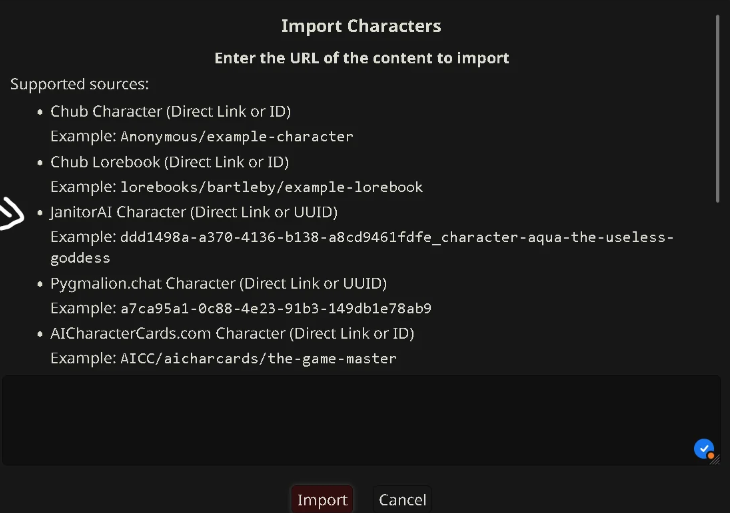Click example 'lorebooks/bartleby/example-lorebook'

click(271, 187)
